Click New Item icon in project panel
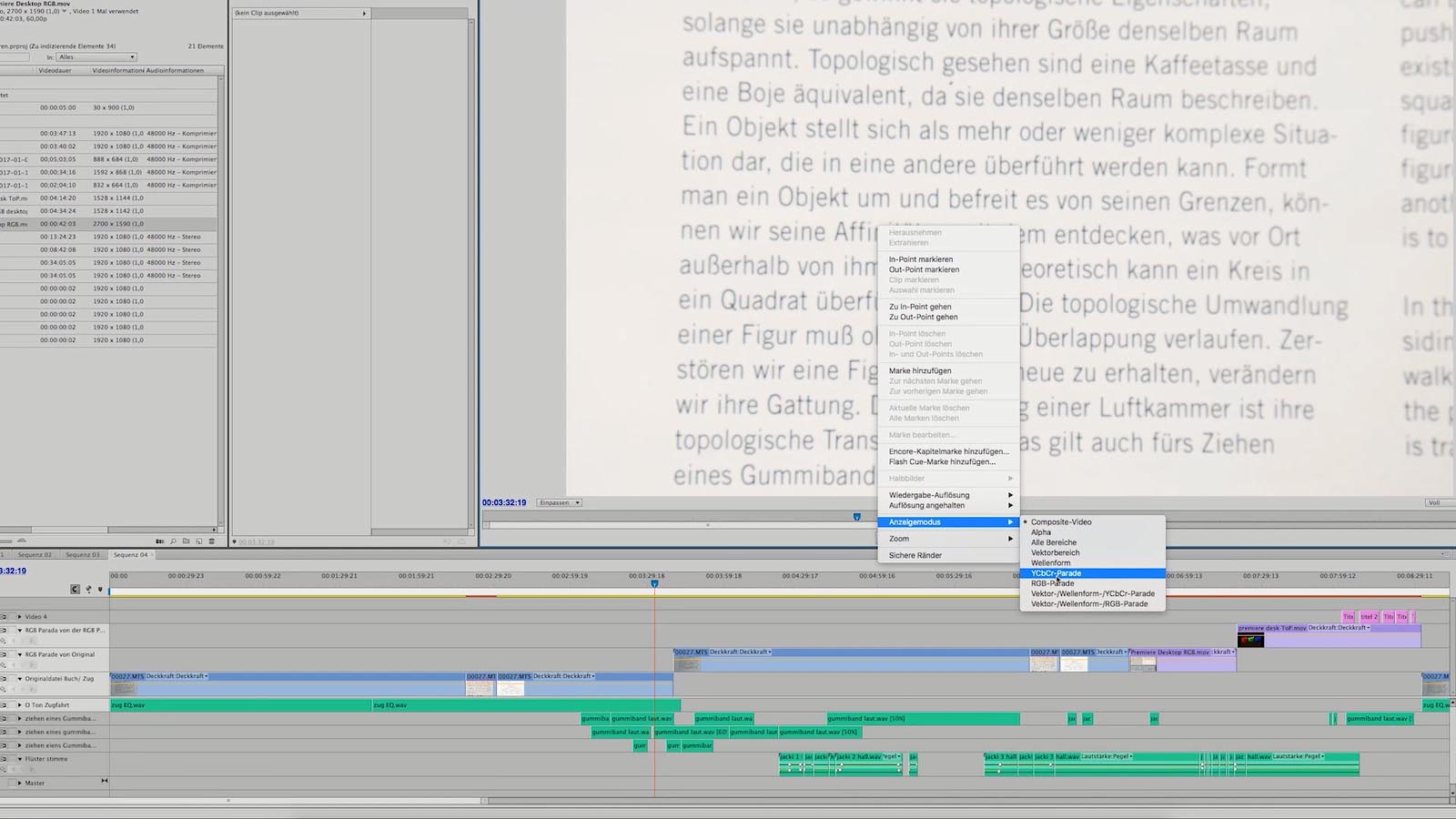 coord(198,541)
